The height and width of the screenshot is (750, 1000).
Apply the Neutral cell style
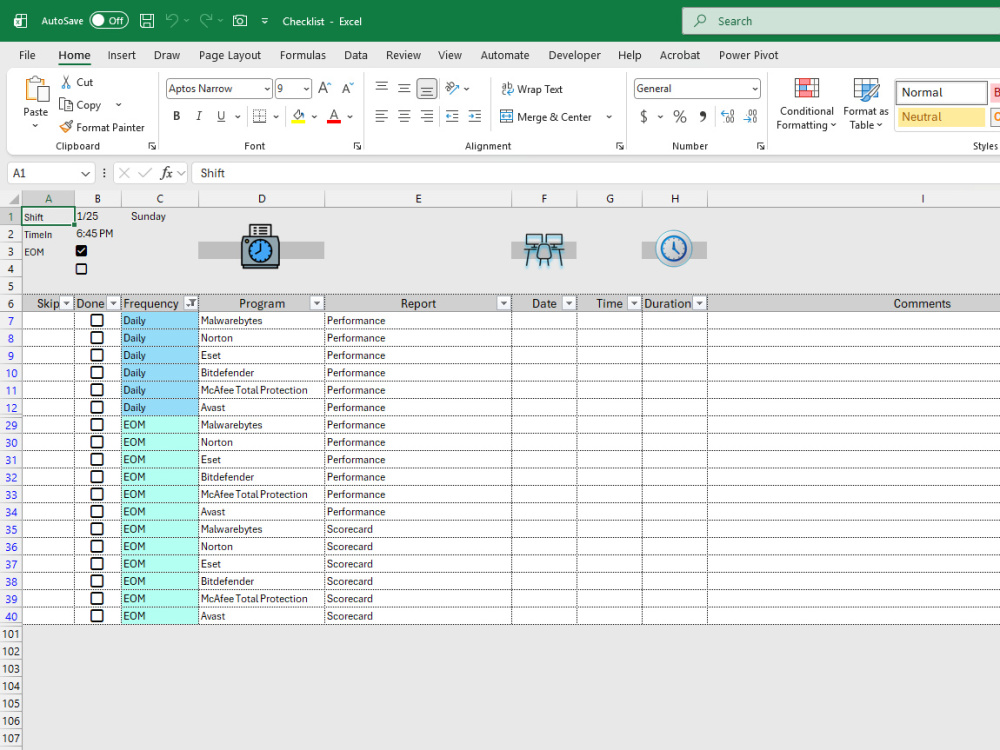(940, 117)
